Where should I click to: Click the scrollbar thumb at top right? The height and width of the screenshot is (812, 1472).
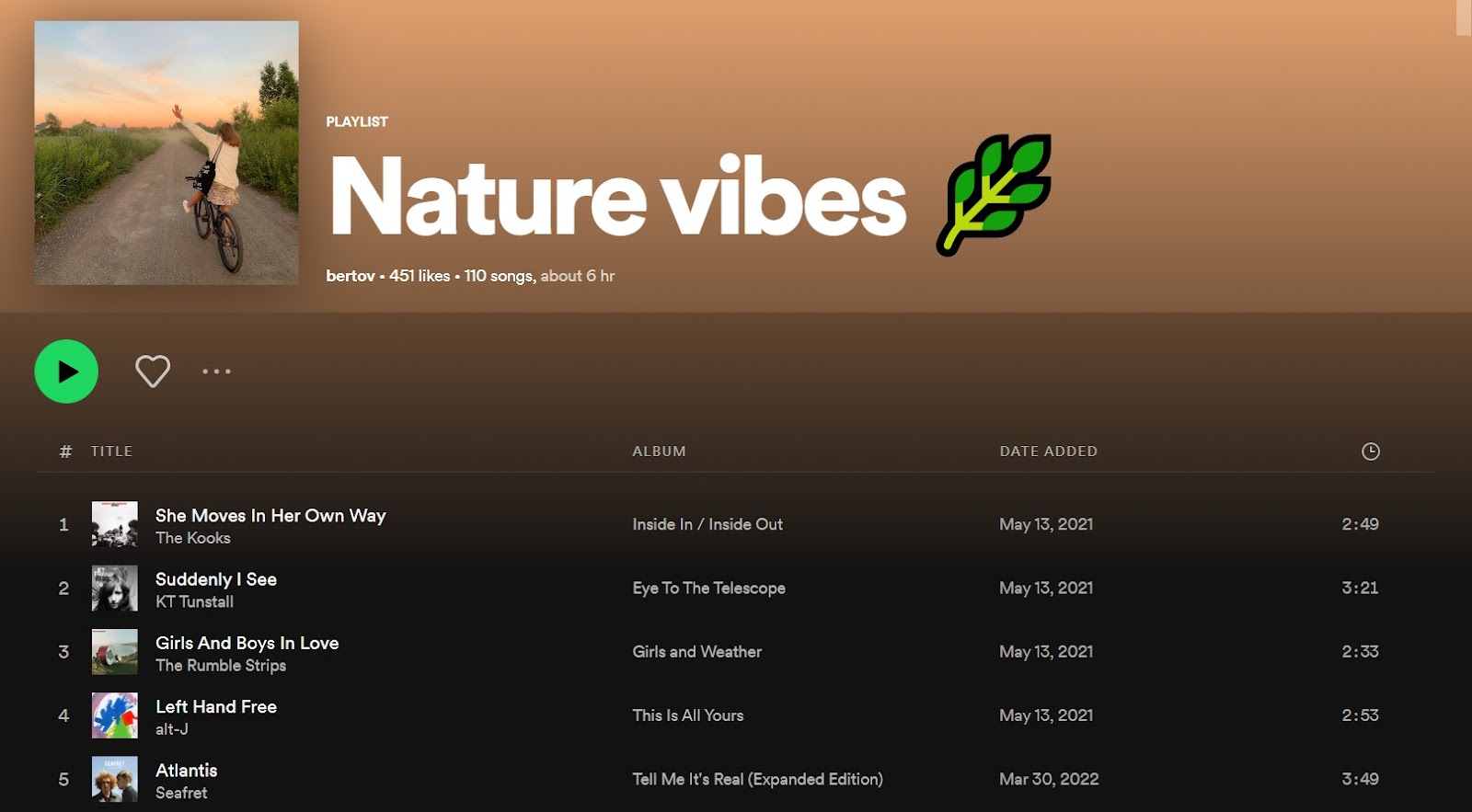coord(1464,17)
